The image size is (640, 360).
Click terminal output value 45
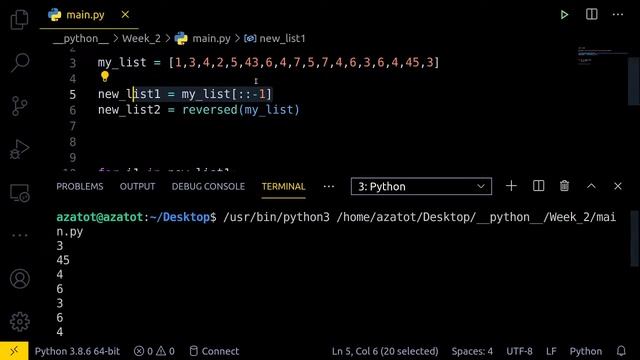[63, 260]
